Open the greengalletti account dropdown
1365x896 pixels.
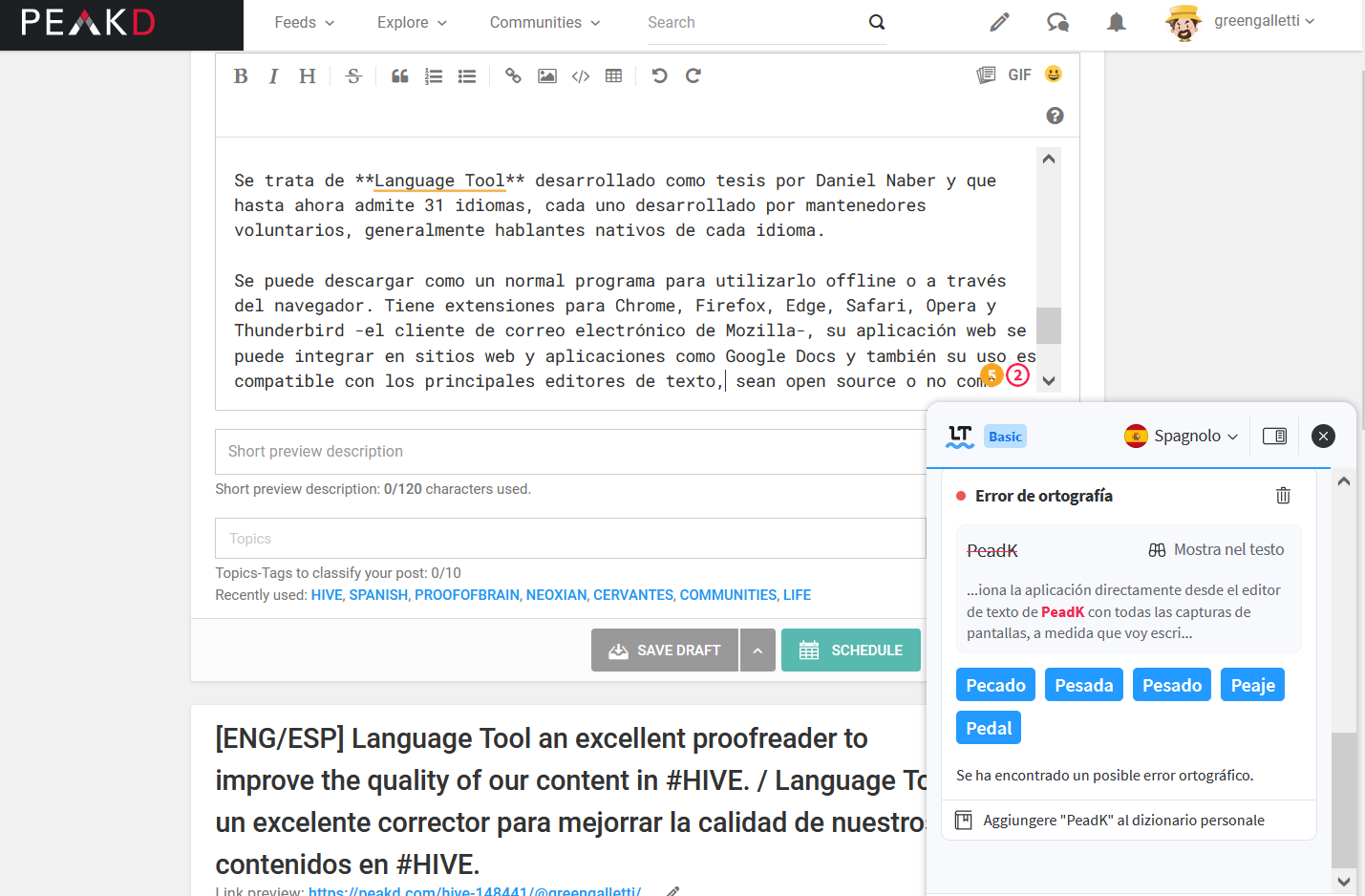point(1265,21)
